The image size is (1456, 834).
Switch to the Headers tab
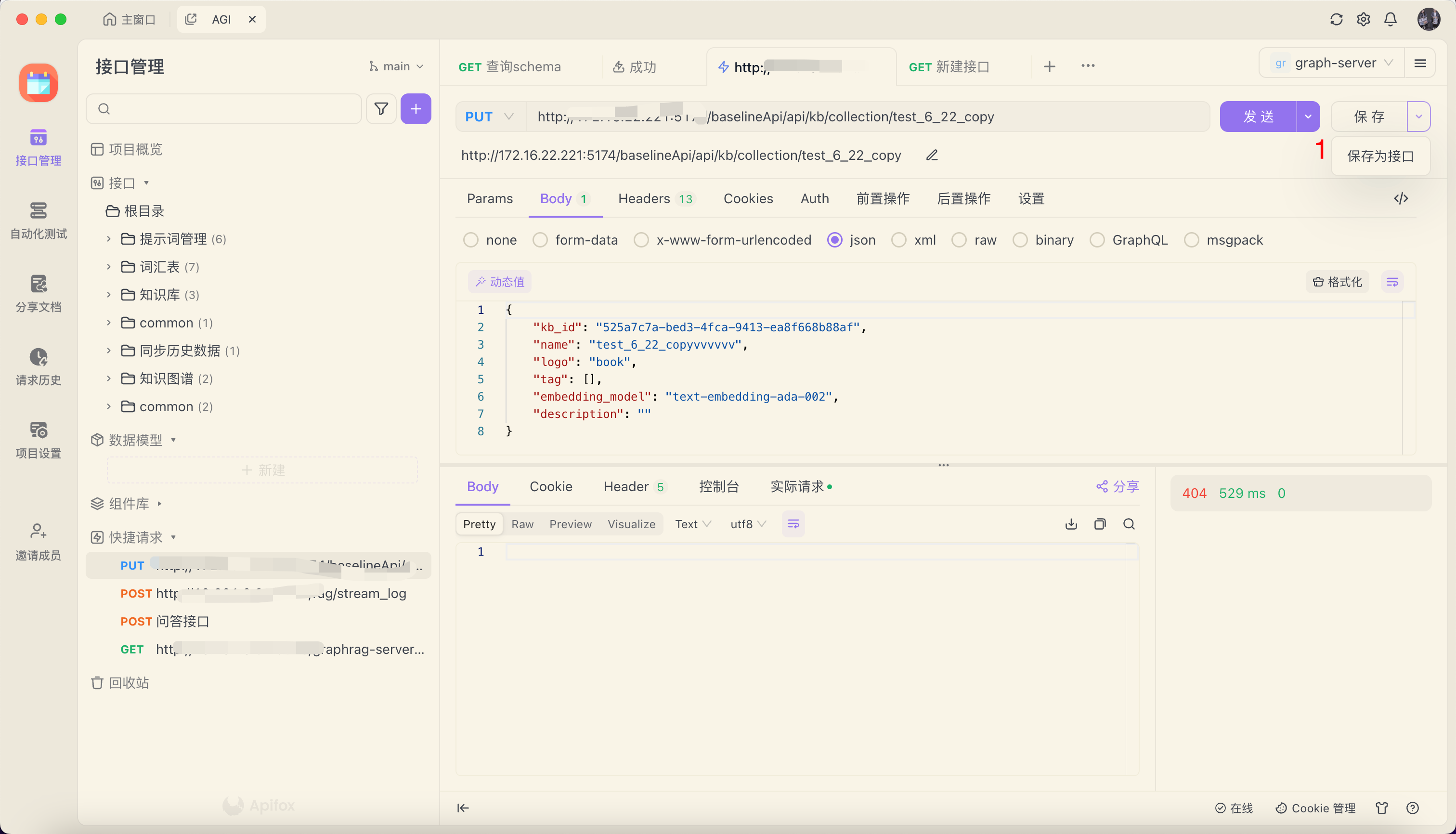point(655,199)
